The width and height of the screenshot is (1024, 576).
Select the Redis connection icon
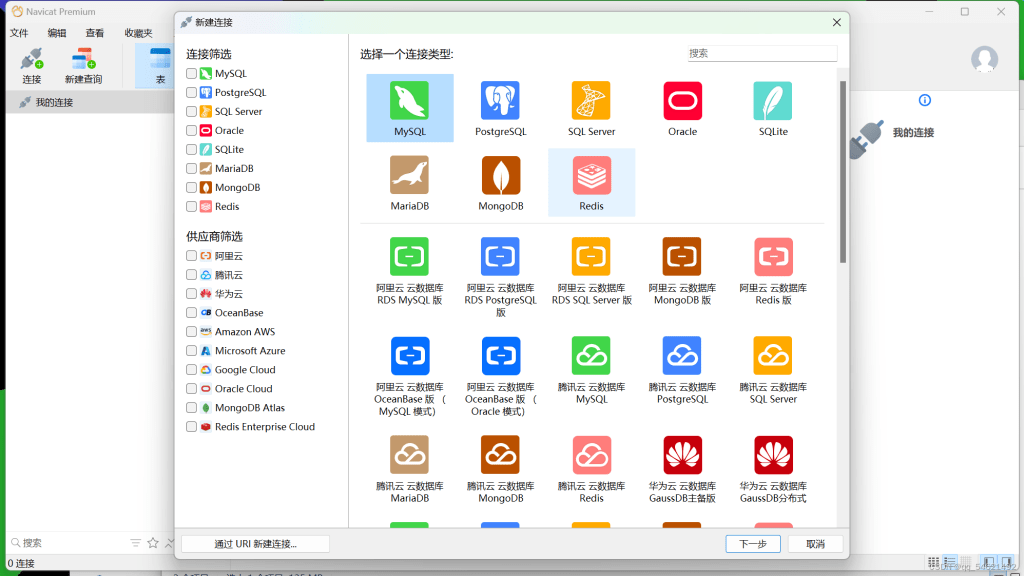[x=591, y=176]
